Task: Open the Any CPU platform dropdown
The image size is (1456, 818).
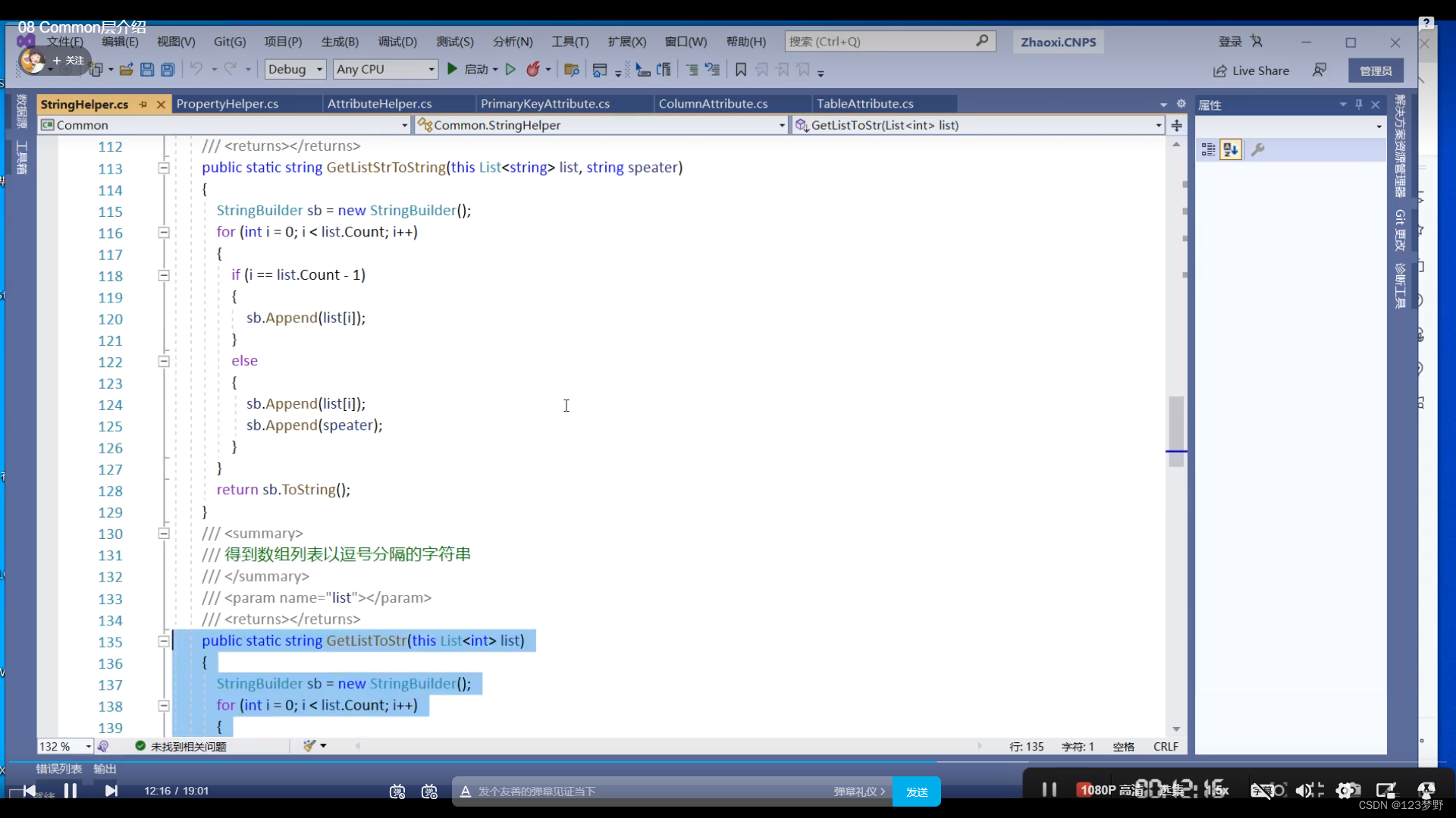Action: (385, 69)
